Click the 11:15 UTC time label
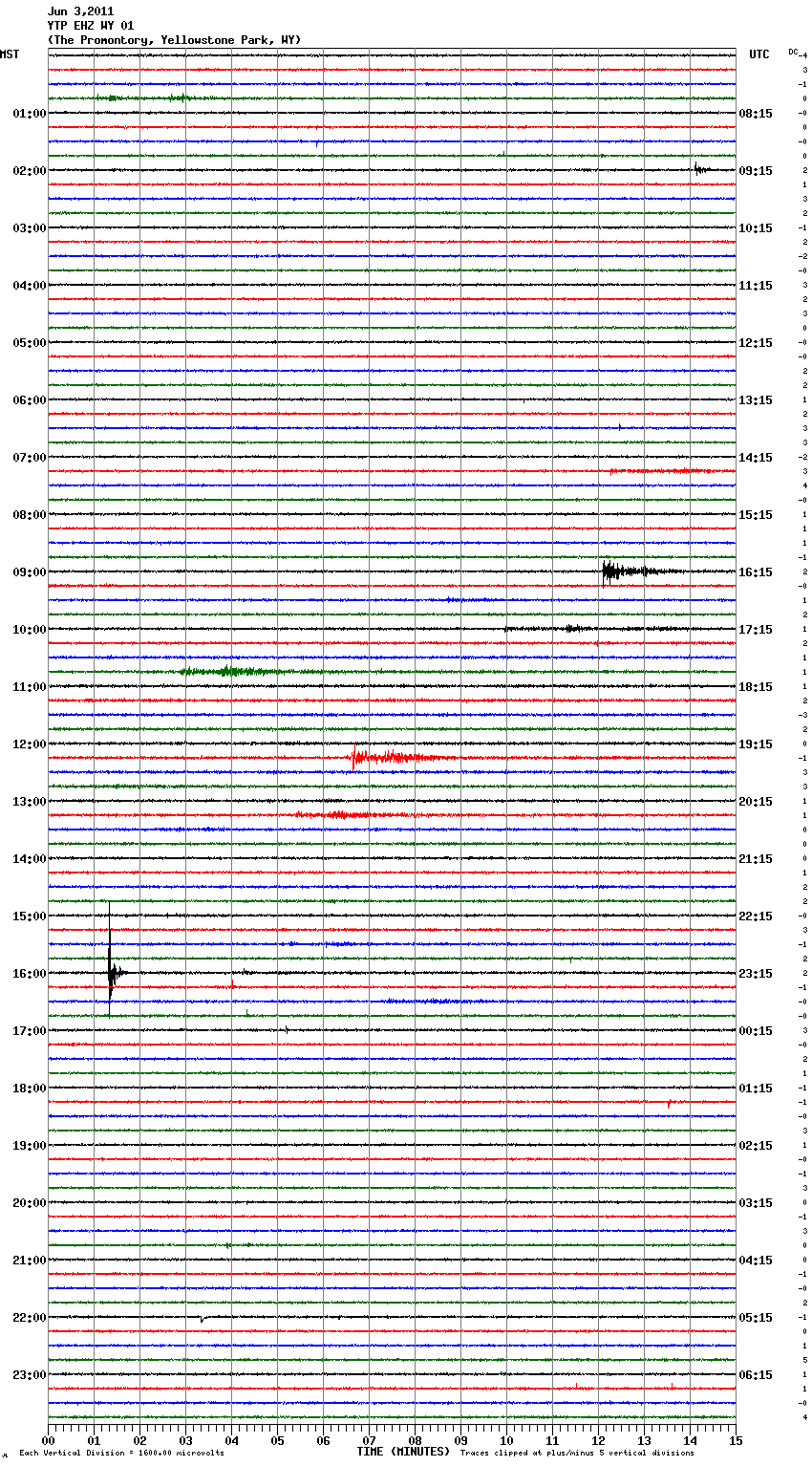 [x=756, y=286]
